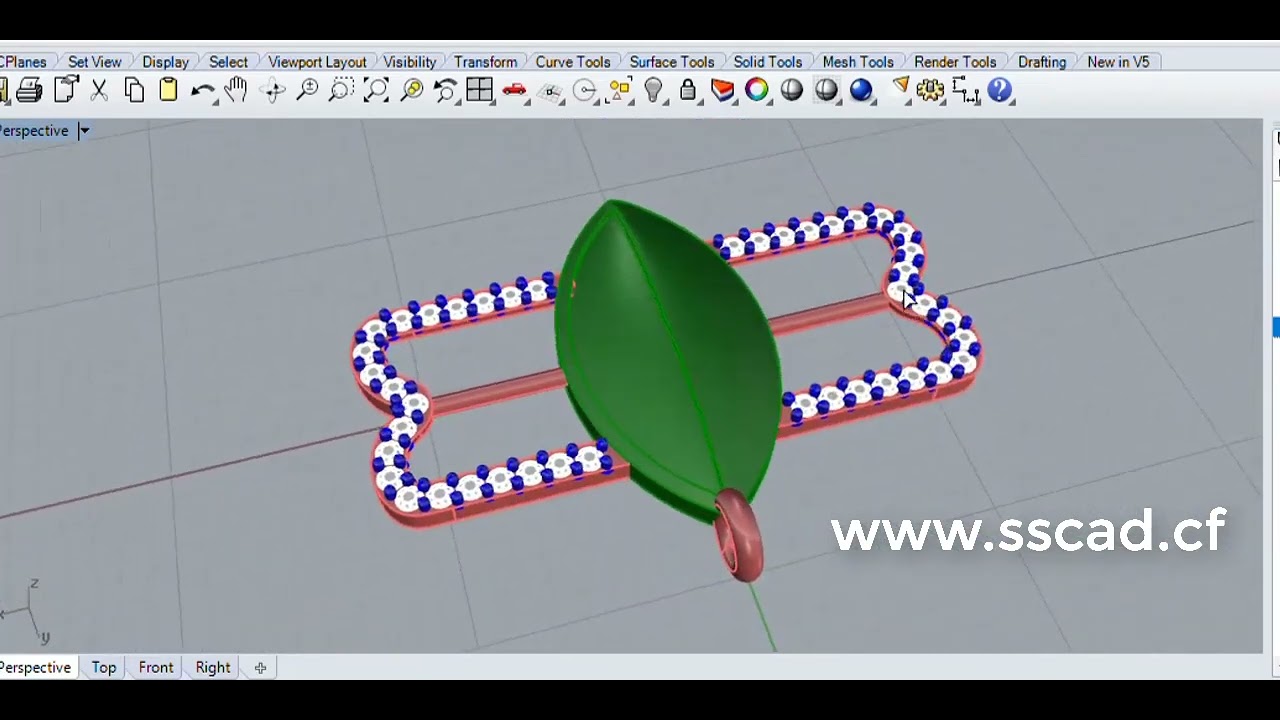
Task: Click the Zoom Dynamic magnifier icon
Action: pos(307,91)
